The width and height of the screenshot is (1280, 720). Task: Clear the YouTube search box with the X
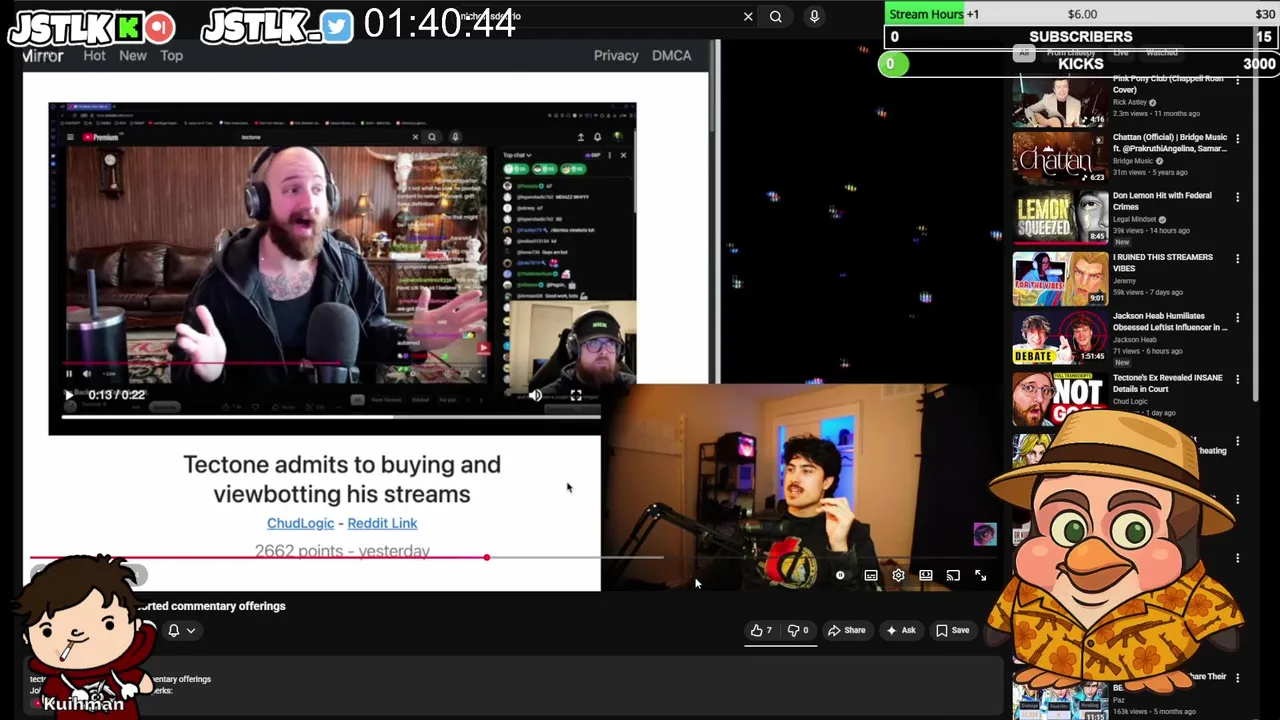pos(748,16)
